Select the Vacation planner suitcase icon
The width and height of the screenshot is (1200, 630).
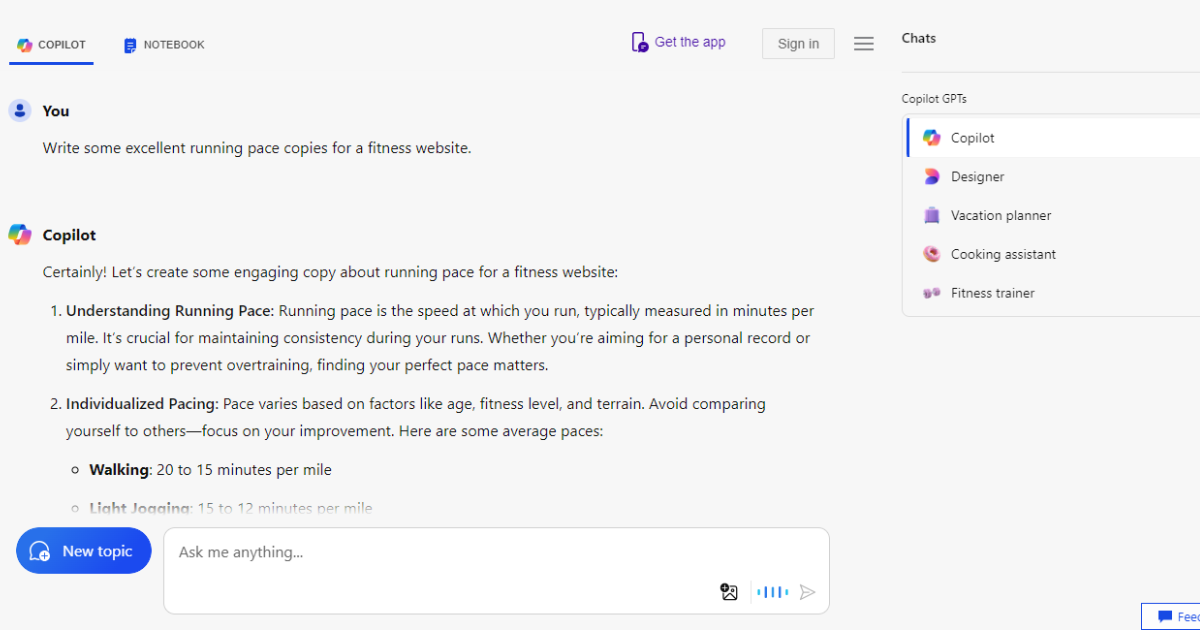[x=932, y=215]
